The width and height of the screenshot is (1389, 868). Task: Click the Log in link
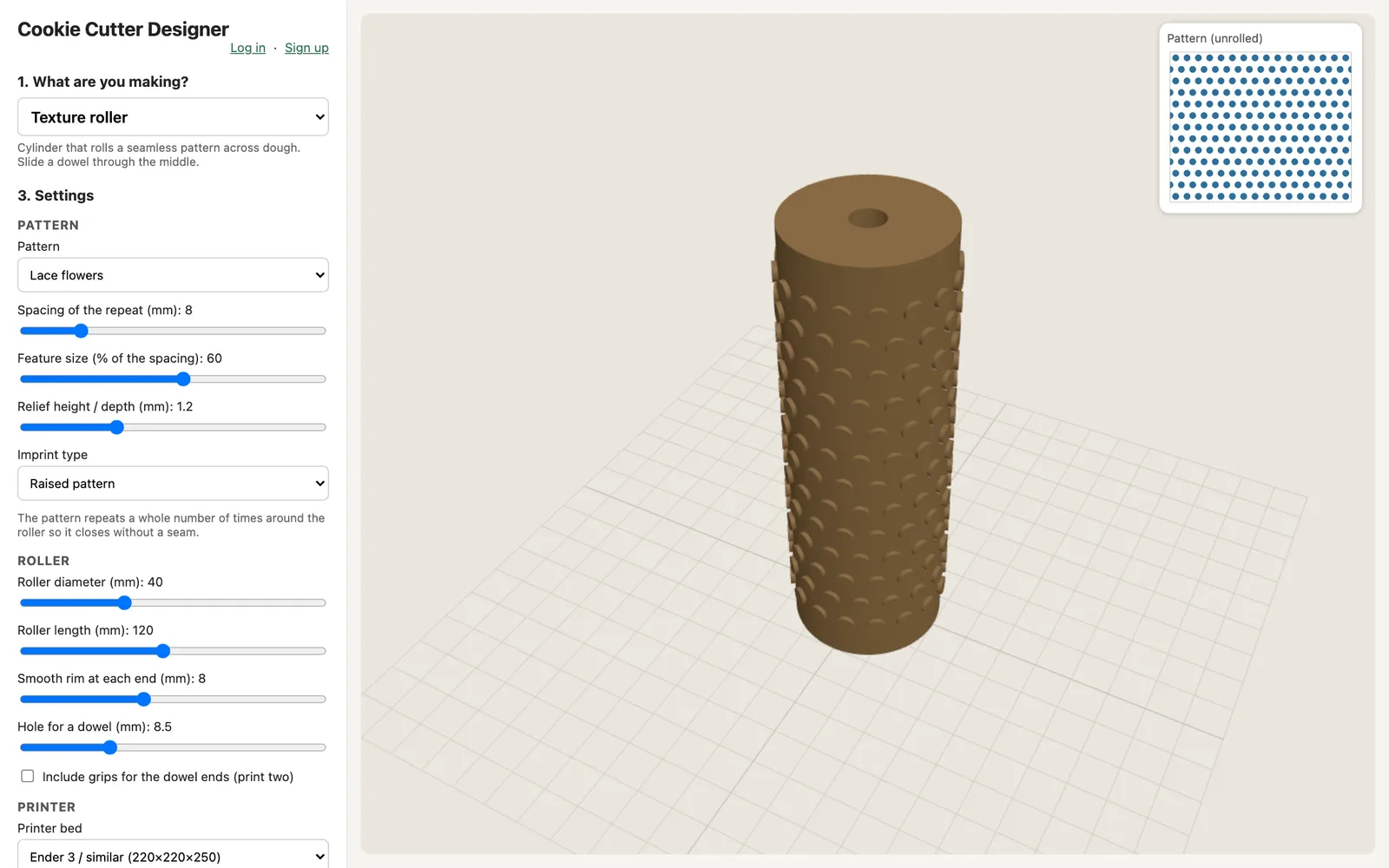point(247,48)
